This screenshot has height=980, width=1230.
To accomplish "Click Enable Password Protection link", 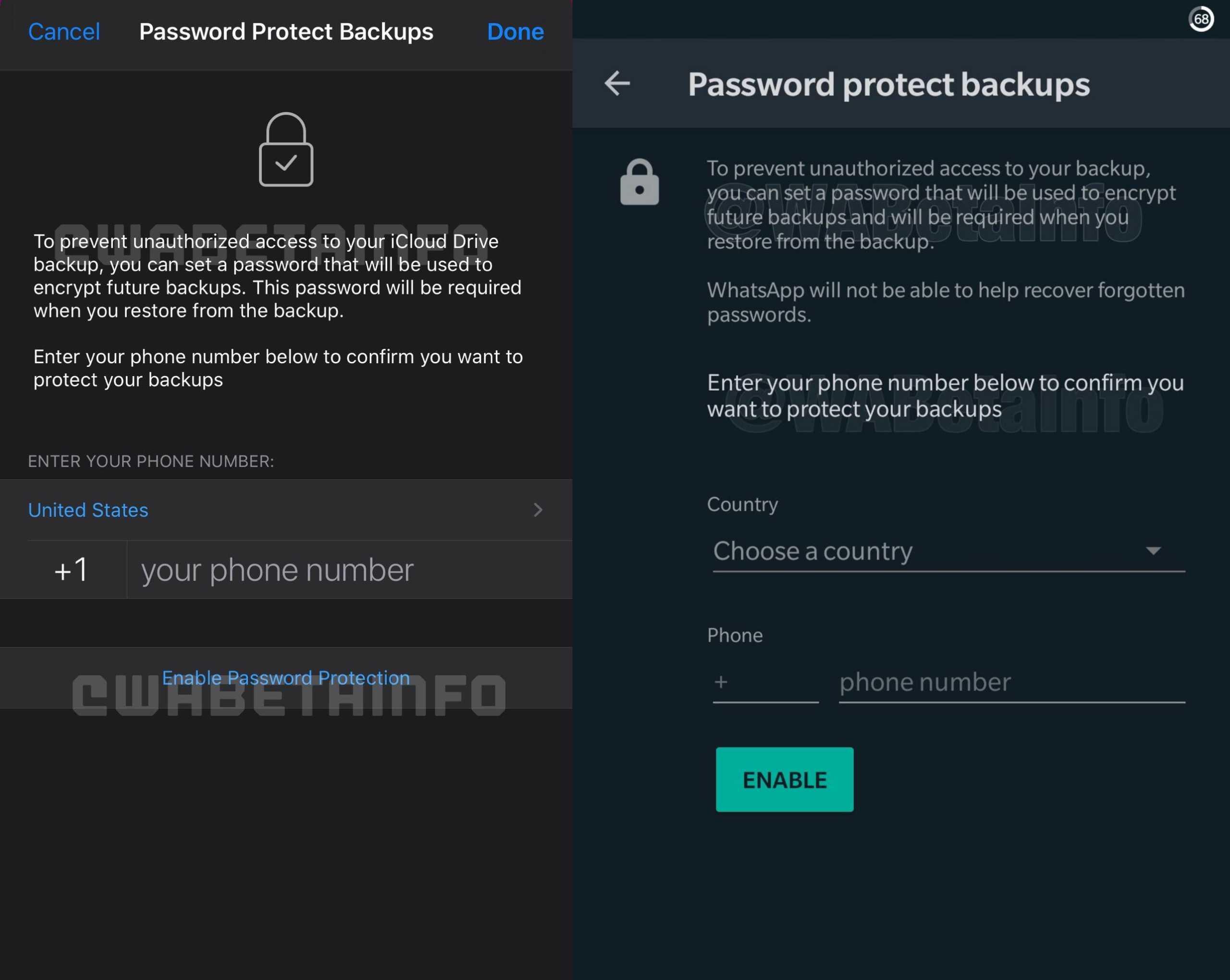I will (285, 677).
